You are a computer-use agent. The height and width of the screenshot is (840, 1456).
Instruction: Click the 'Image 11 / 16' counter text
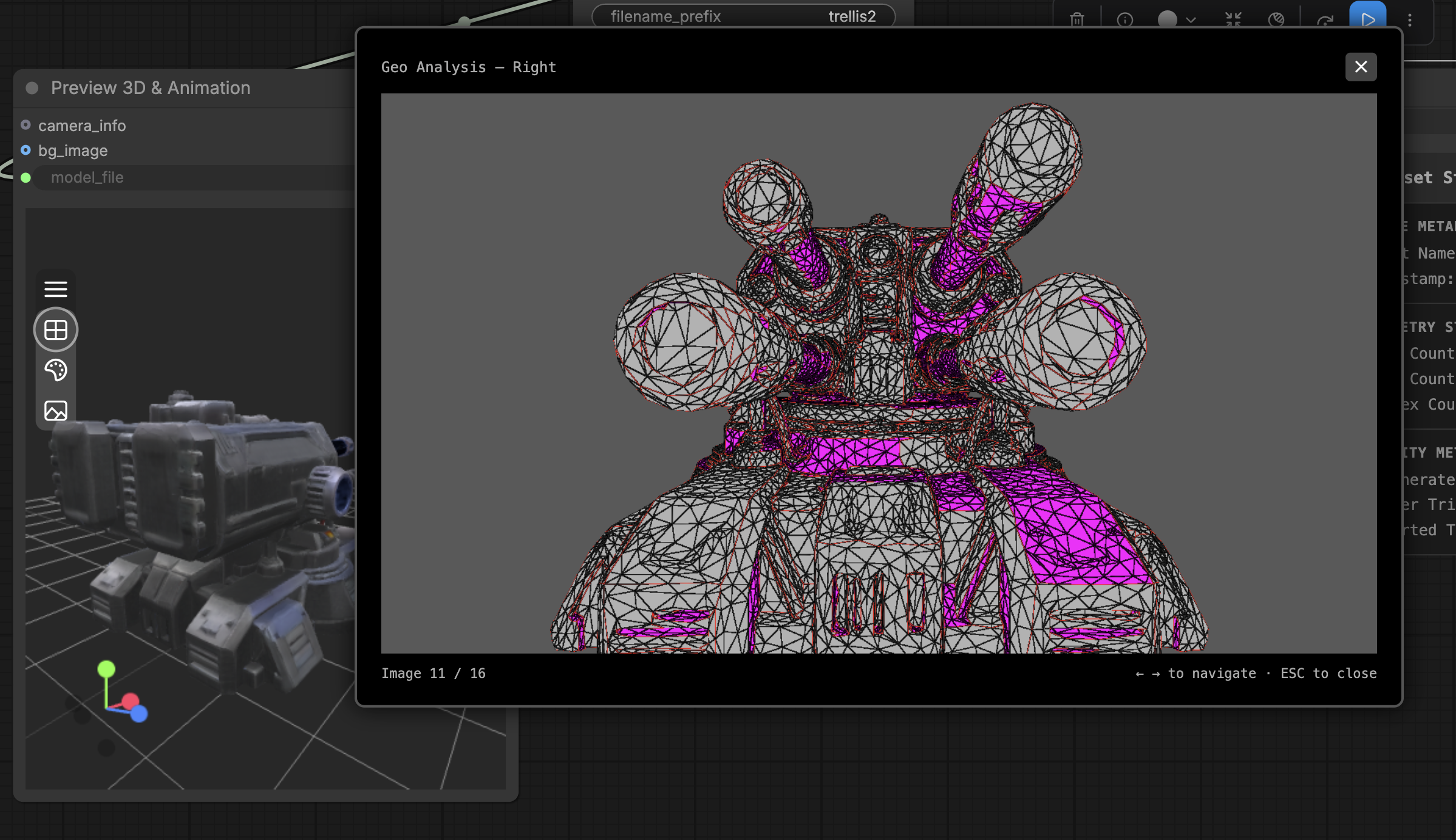coord(433,673)
